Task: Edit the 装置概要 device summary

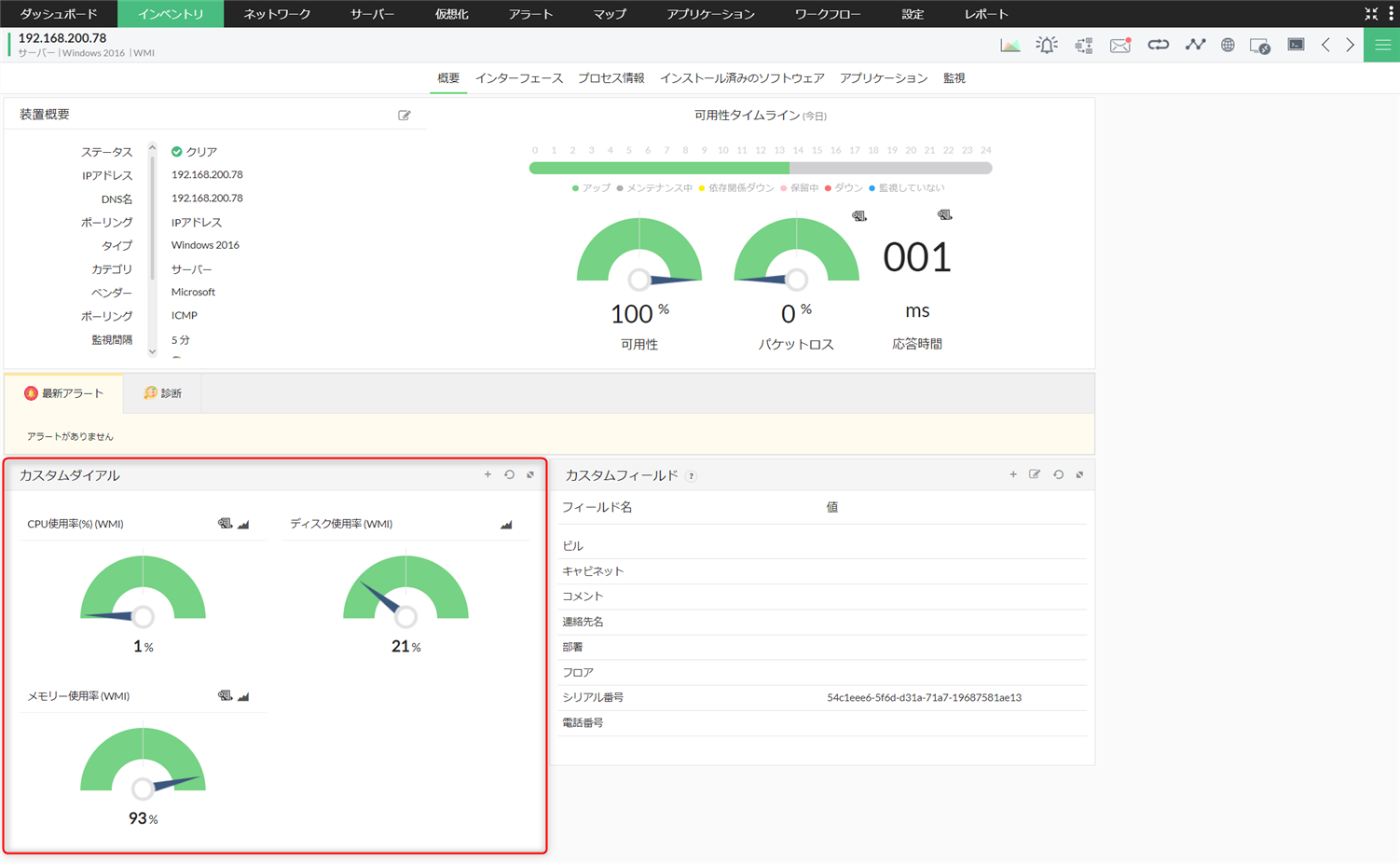Action: click(405, 116)
